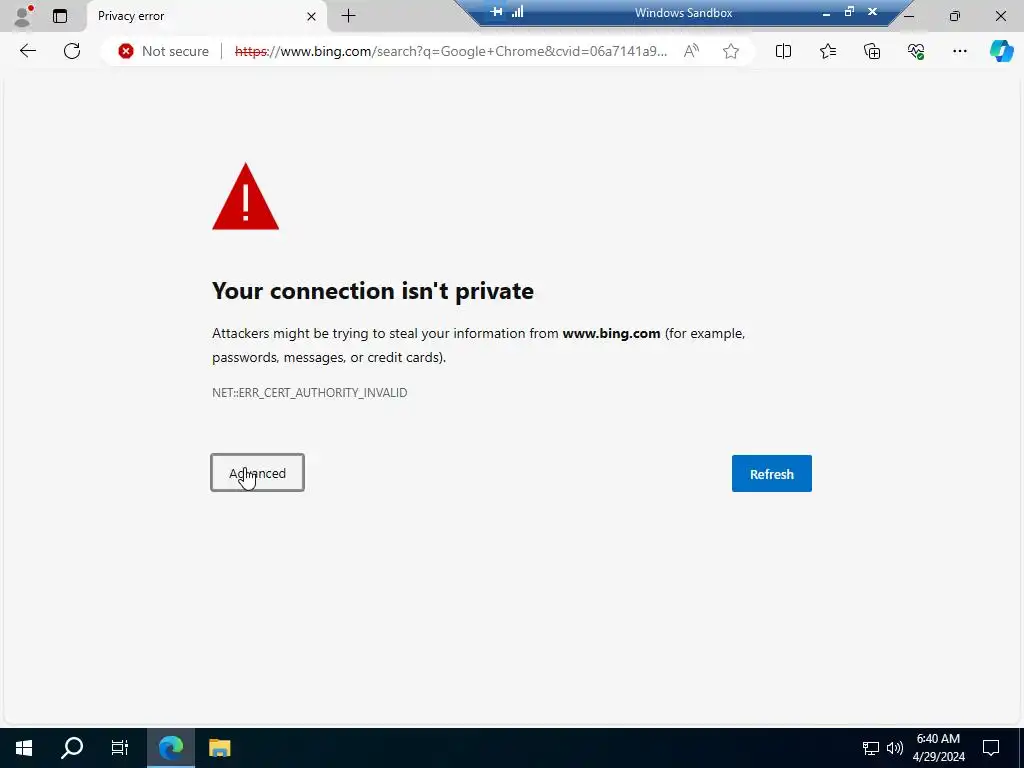Click the volume speaker tray icon

coord(895,748)
